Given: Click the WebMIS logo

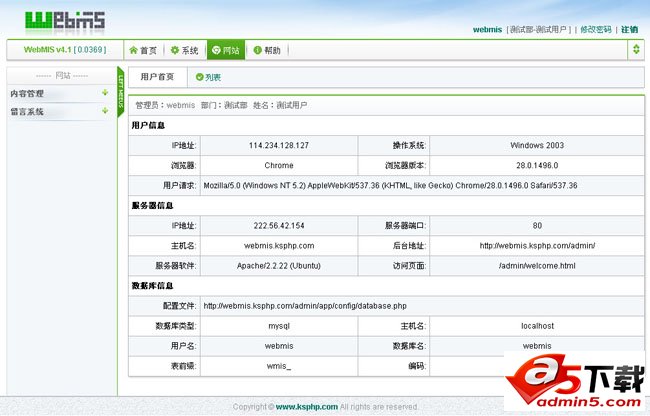Looking at the screenshot, I should pos(65,21).
